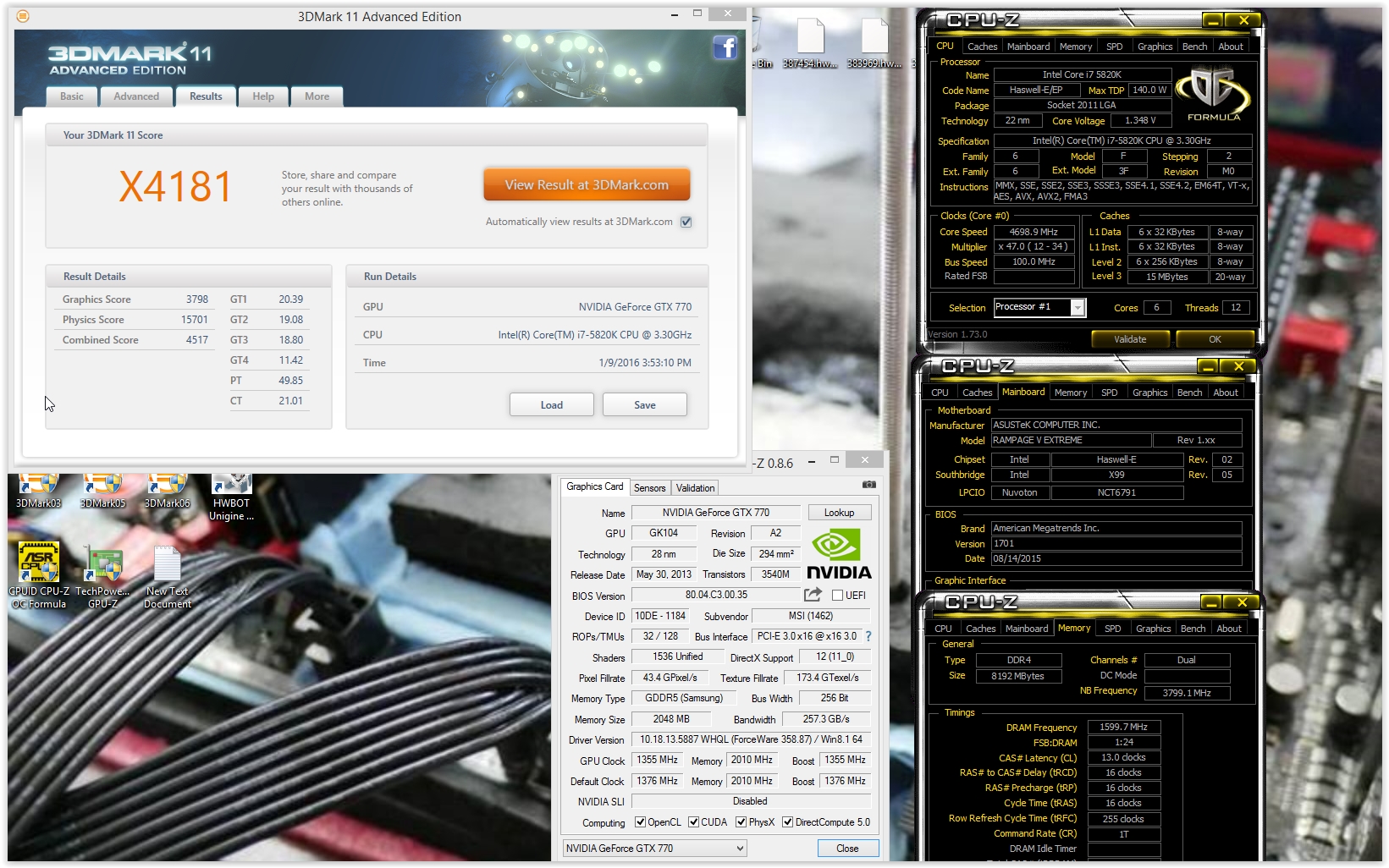The image size is (1389, 868).
Task: Open New Text Document on desktop
Action: click(168, 575)
